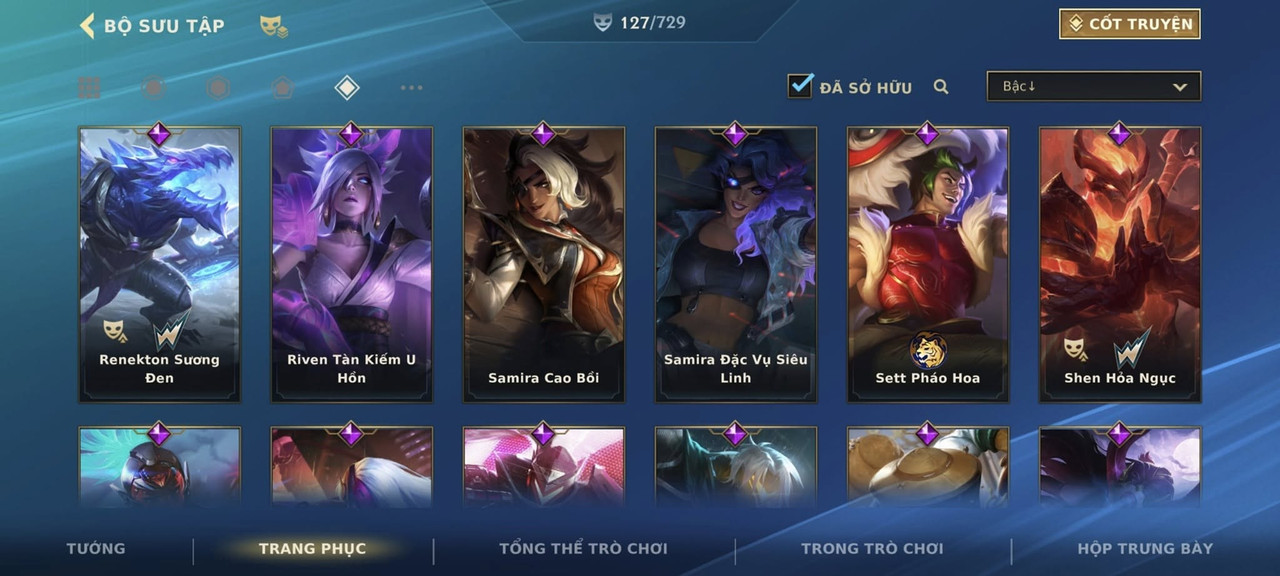Go back using the Bộ Sưu Tập arrow
1280x576 pixels.
87,25
